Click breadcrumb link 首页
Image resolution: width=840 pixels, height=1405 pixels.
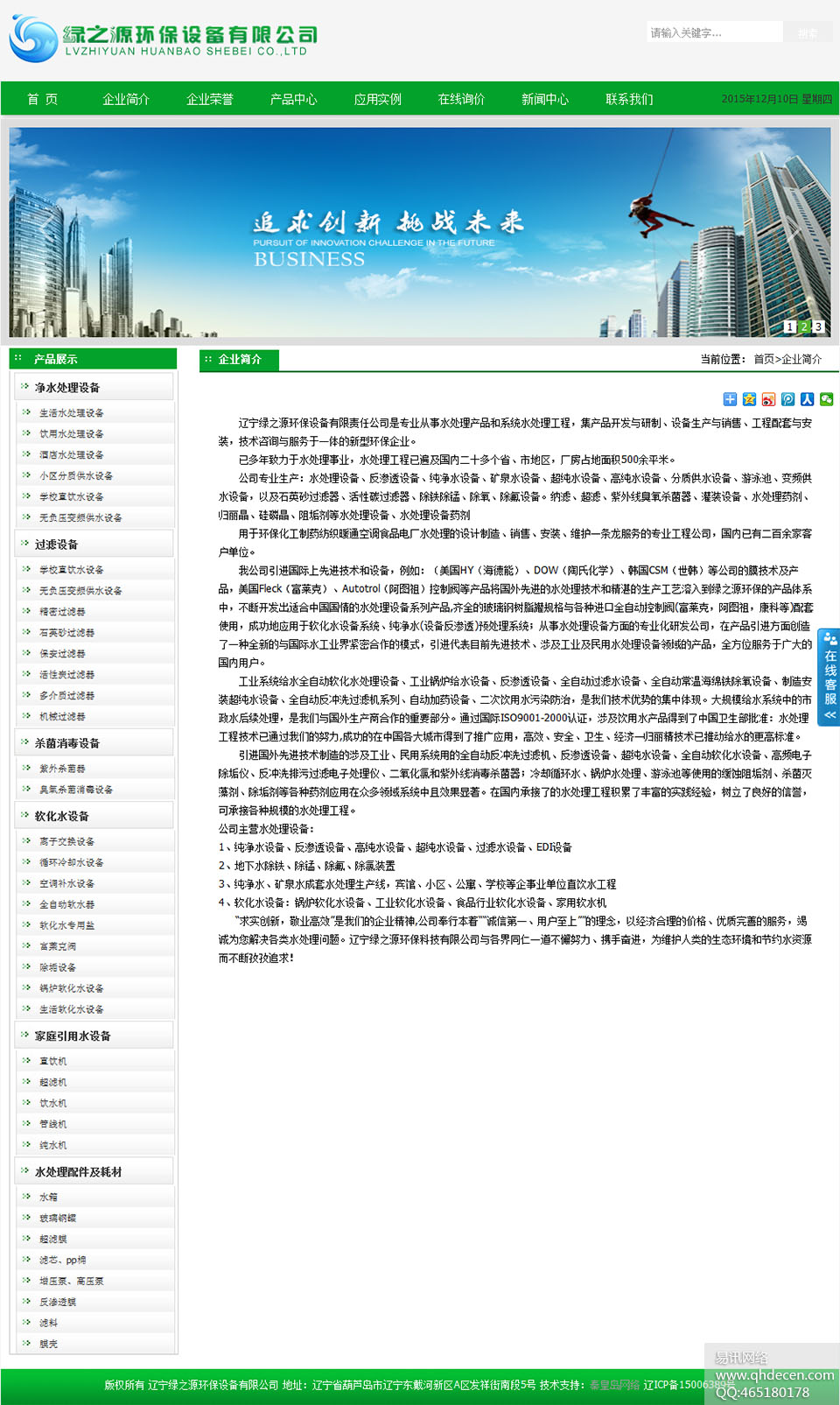(x=764, y=359)
